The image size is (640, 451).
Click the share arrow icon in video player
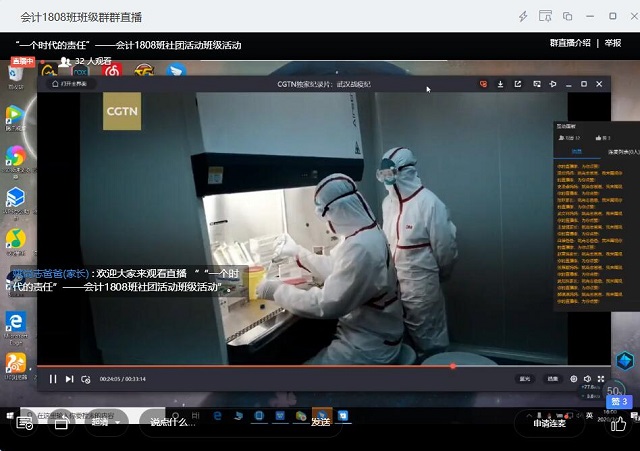coord(518,84)
